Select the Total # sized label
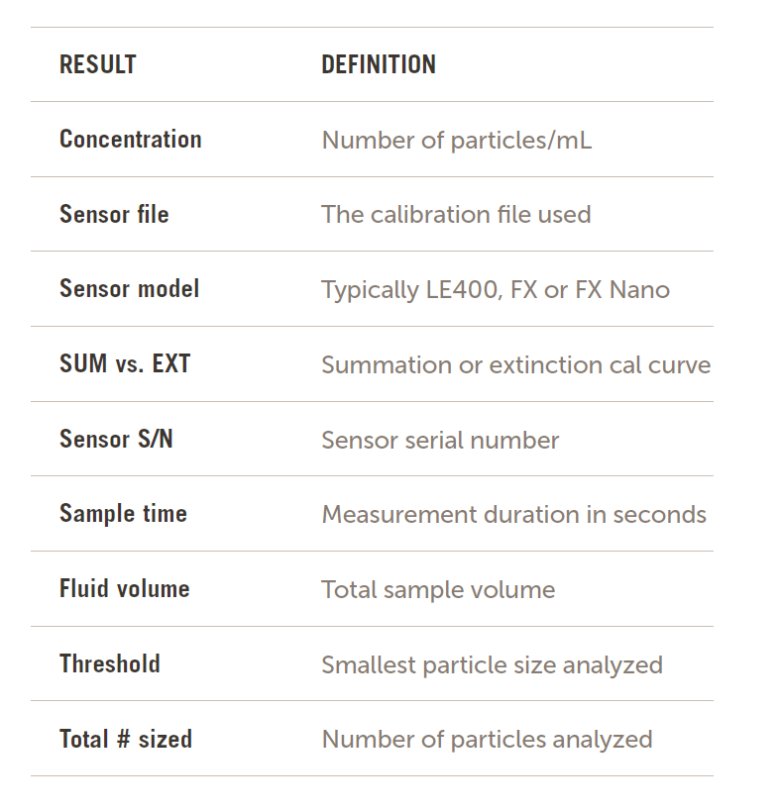The height and width of the screenshot is (812, 780). point(126,740)
